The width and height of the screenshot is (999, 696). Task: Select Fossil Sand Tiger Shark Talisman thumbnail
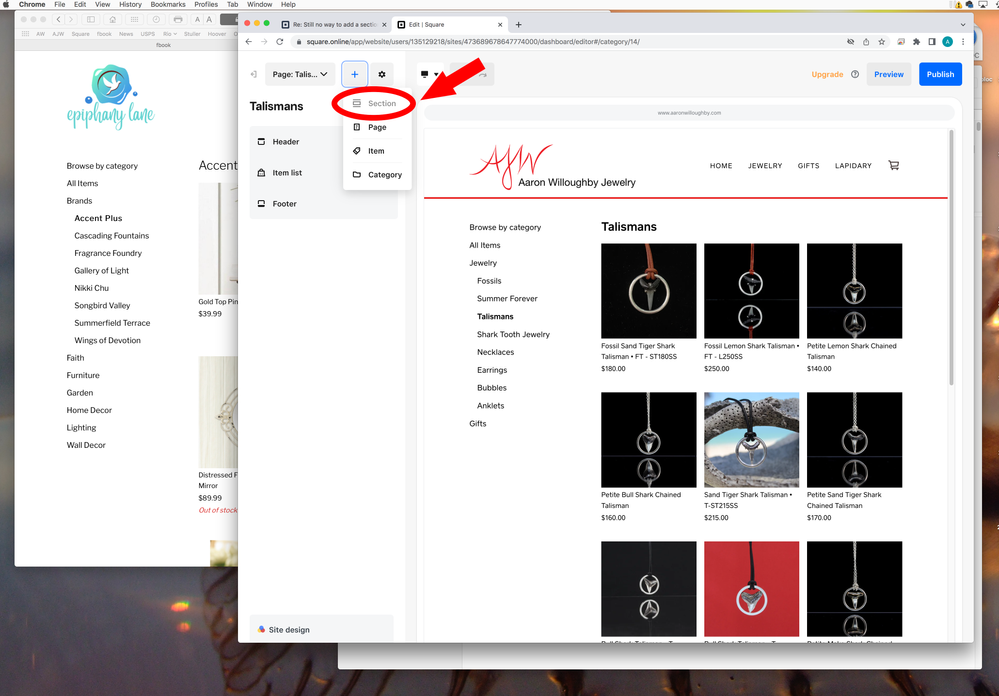[648, 291]
